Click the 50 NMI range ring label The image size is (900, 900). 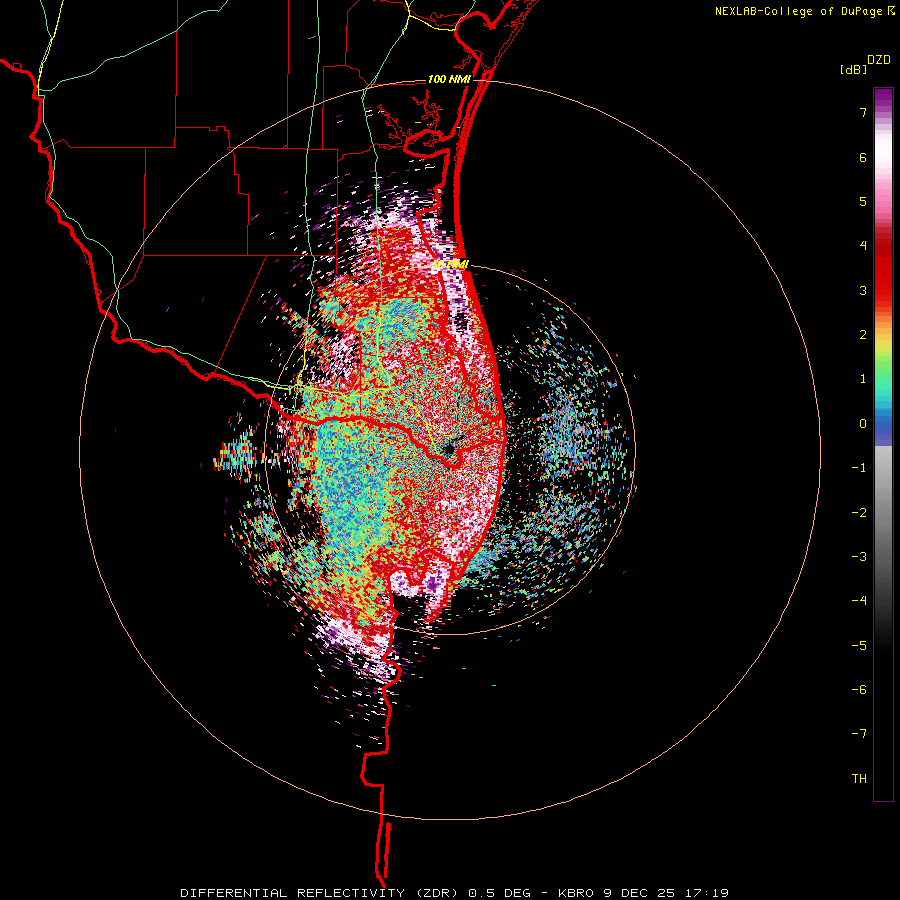point(451,265)
